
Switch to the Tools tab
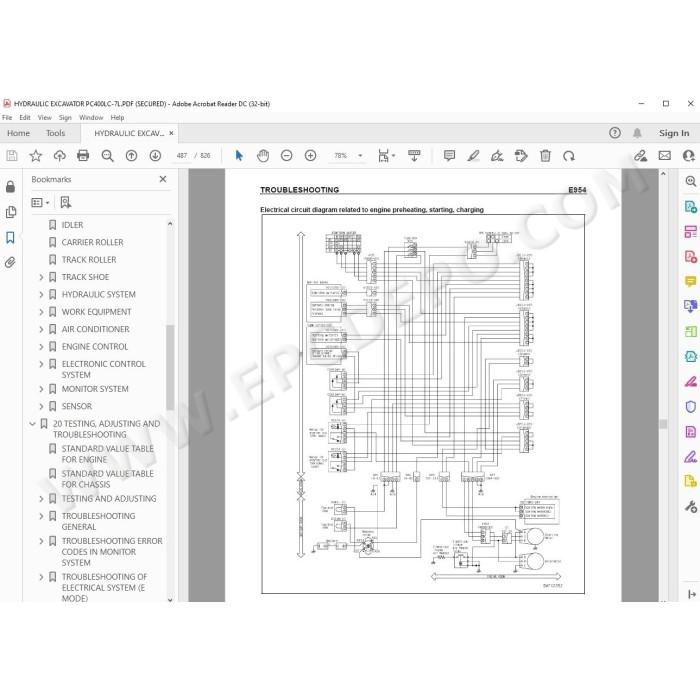point(55,133)
